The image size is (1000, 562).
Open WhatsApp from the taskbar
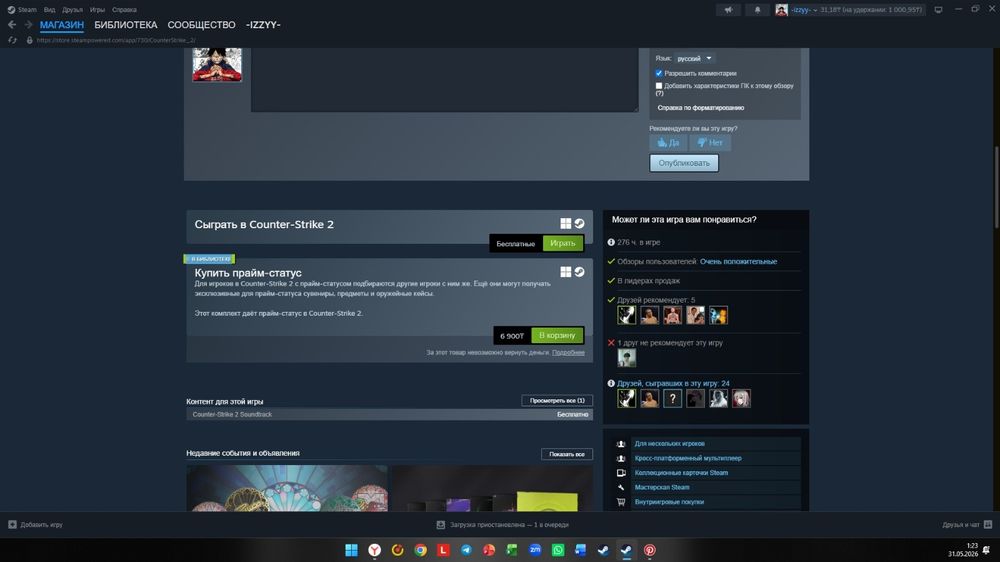pos(558,550)
